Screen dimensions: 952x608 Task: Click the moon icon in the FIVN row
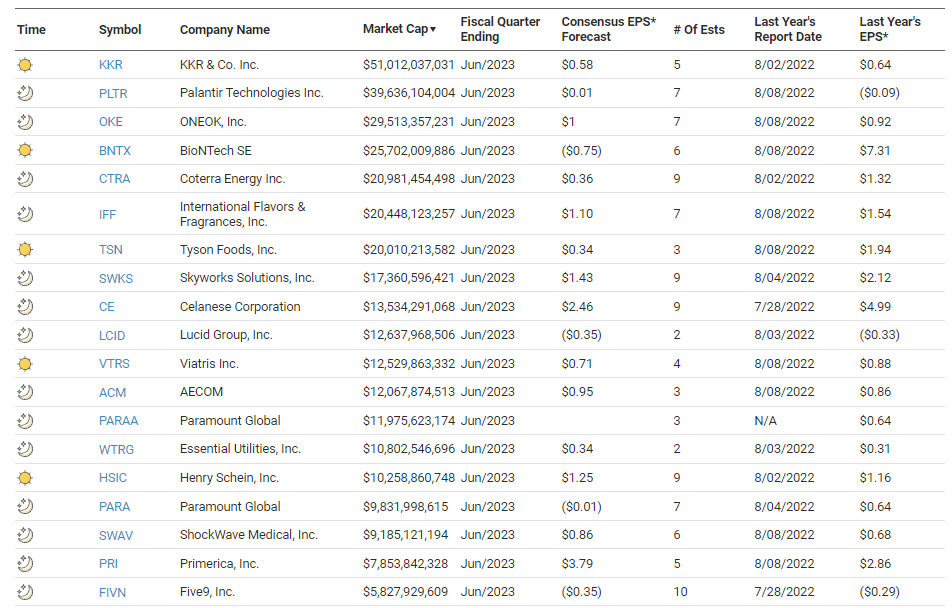point(25,592)
